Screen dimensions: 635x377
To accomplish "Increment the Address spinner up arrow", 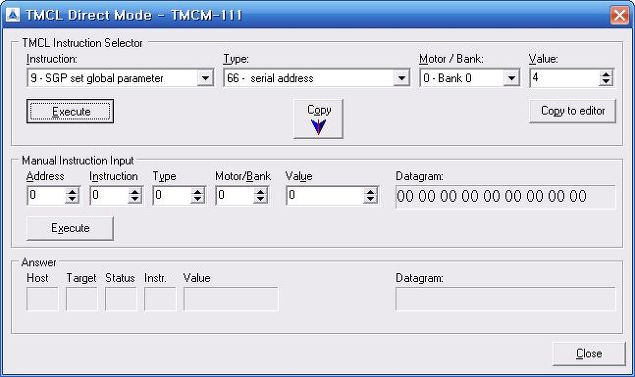I will tap(72, 192).
